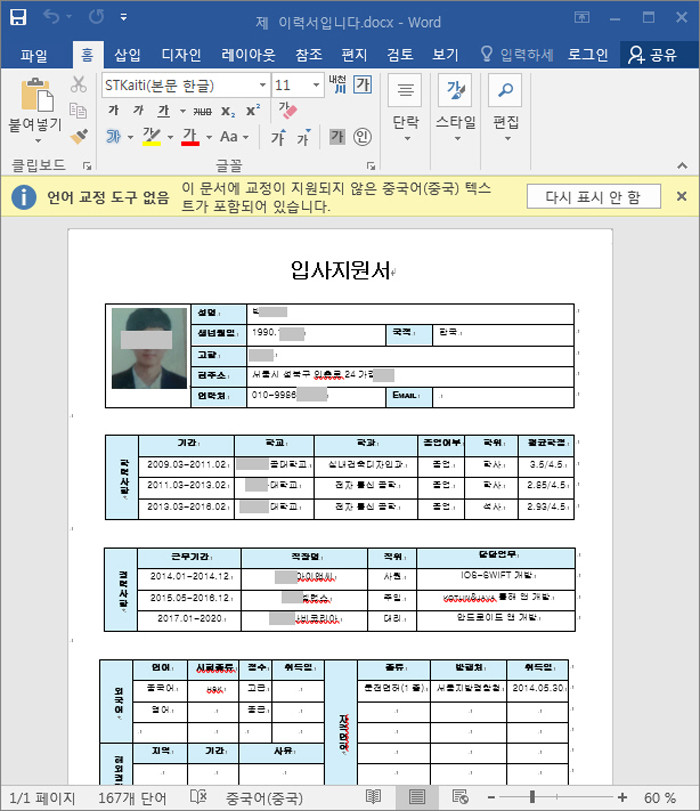
Task: Toggle character shading button
Action: [x=337, y=137]
